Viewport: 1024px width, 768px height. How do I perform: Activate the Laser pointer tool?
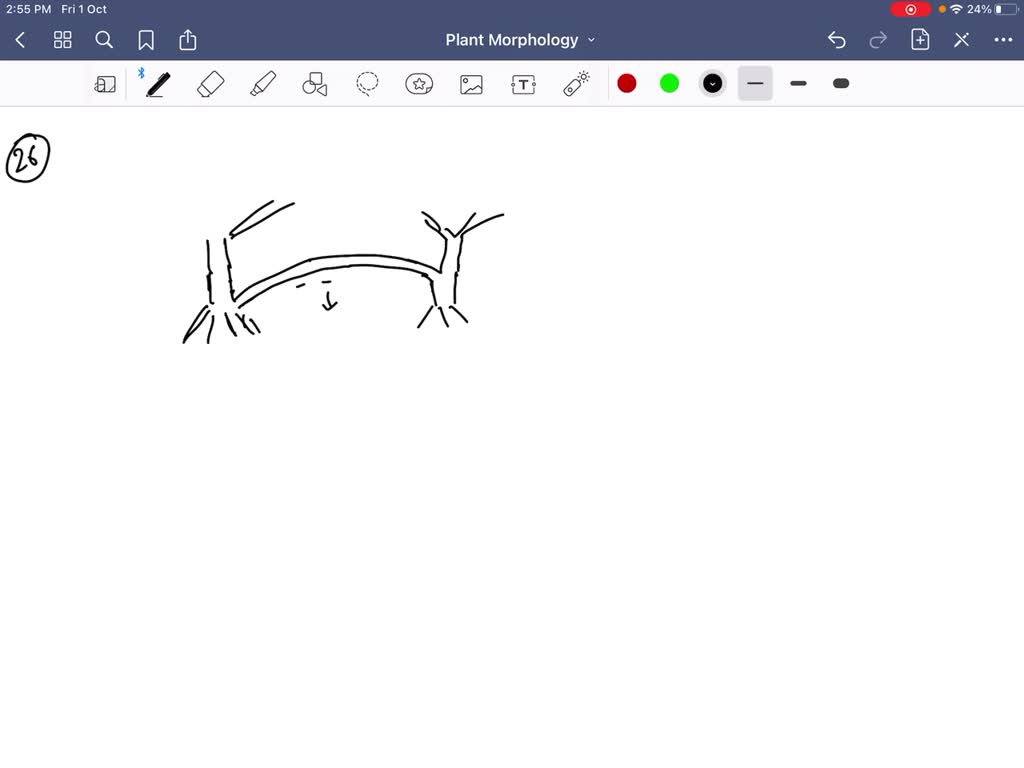pos(576,84)
